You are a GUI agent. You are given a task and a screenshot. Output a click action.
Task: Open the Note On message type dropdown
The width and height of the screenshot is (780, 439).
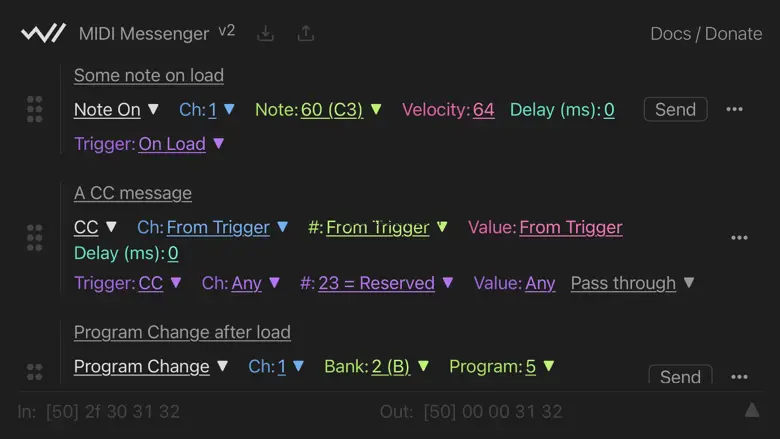[116, 110]
